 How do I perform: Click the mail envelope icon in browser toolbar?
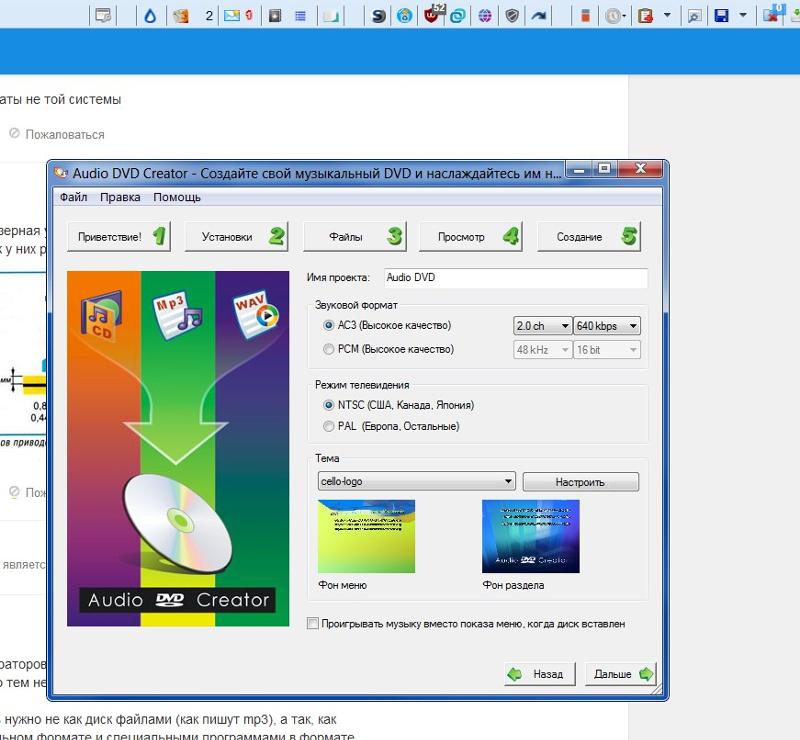(232, 15)
